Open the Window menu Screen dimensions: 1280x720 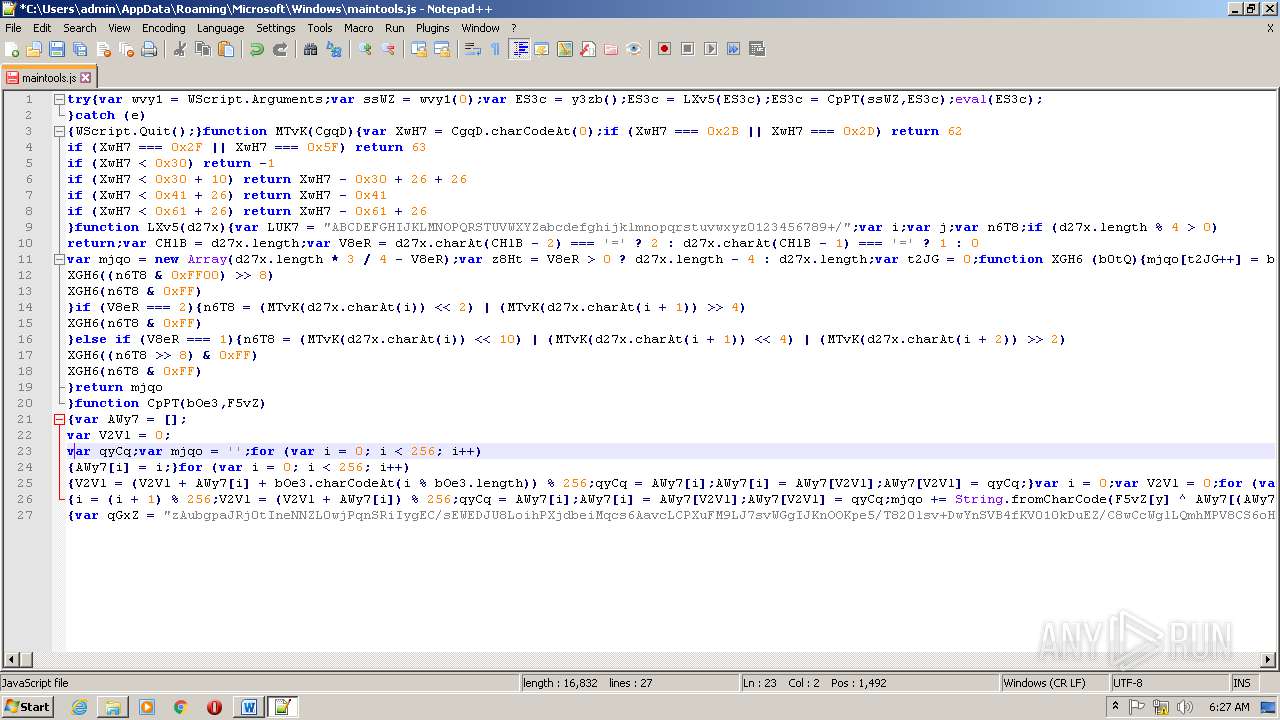click(480, 28)
